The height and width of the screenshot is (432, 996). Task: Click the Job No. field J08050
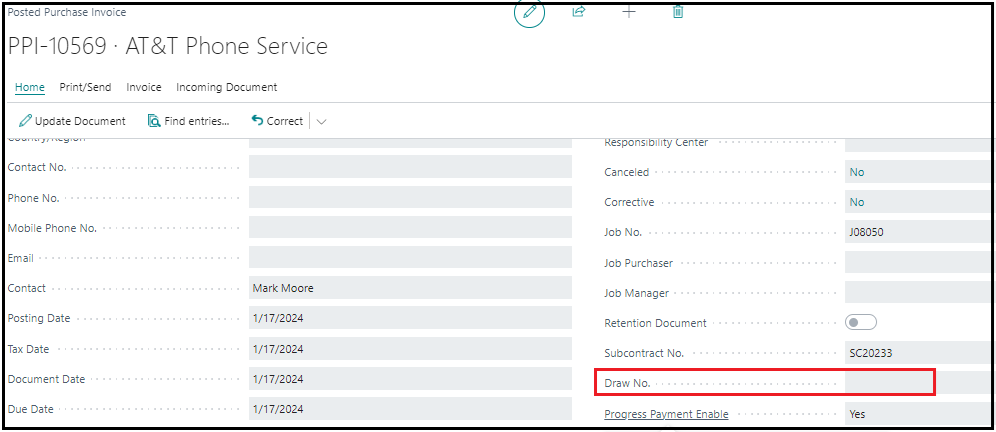[918, 232]
